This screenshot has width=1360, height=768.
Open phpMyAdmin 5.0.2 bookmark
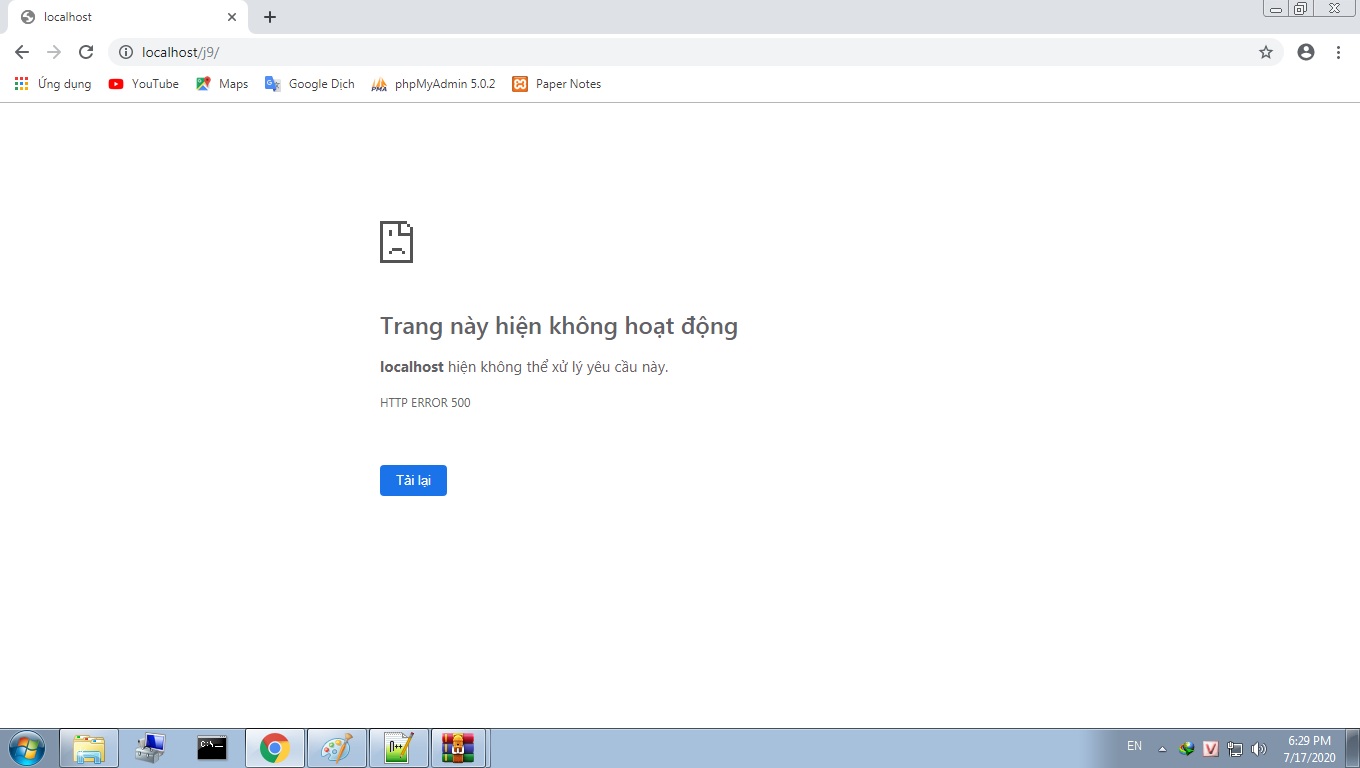coord(433,84)
